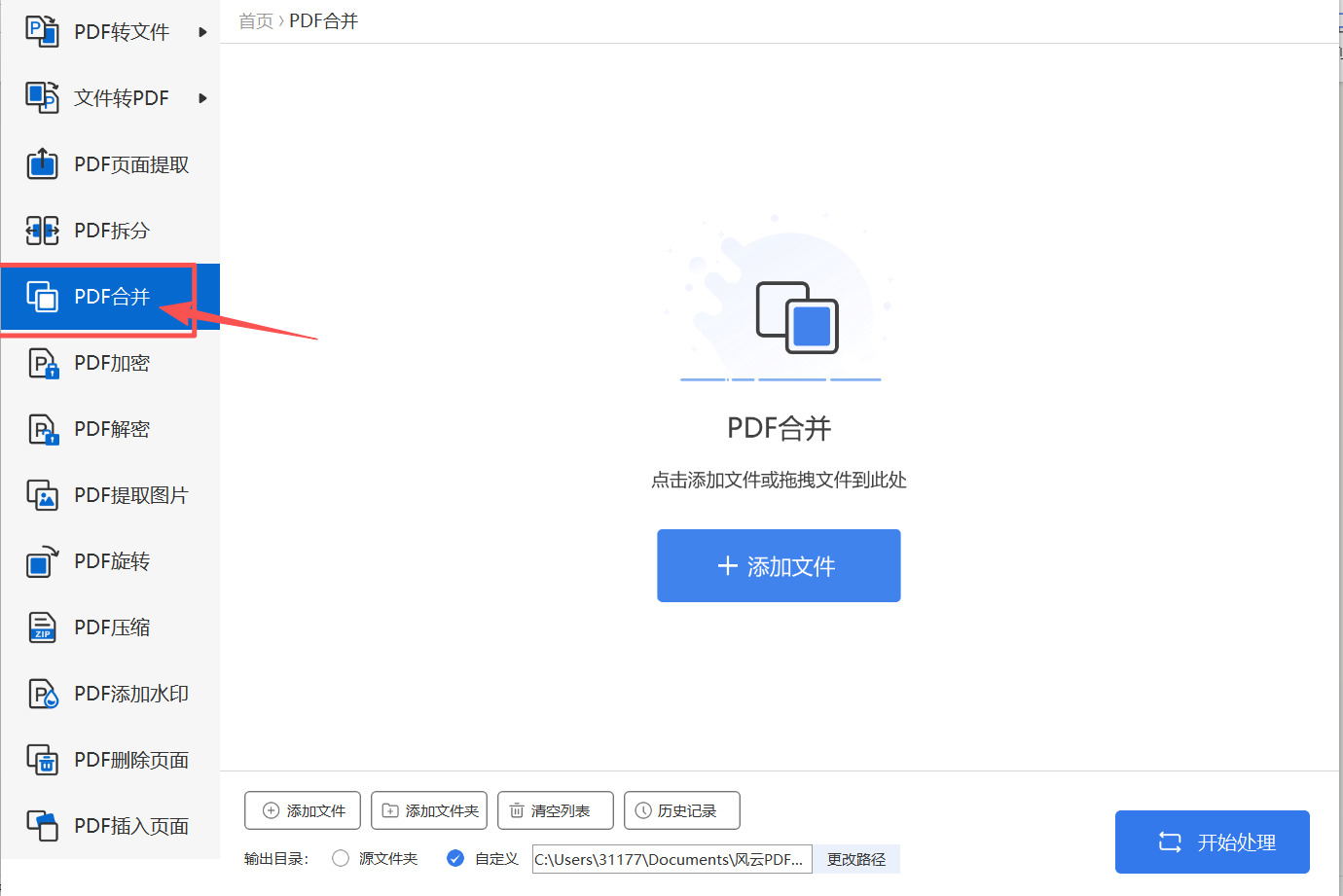Open the PDF加密 tool
1343x896 pixels.
(112, 363)
